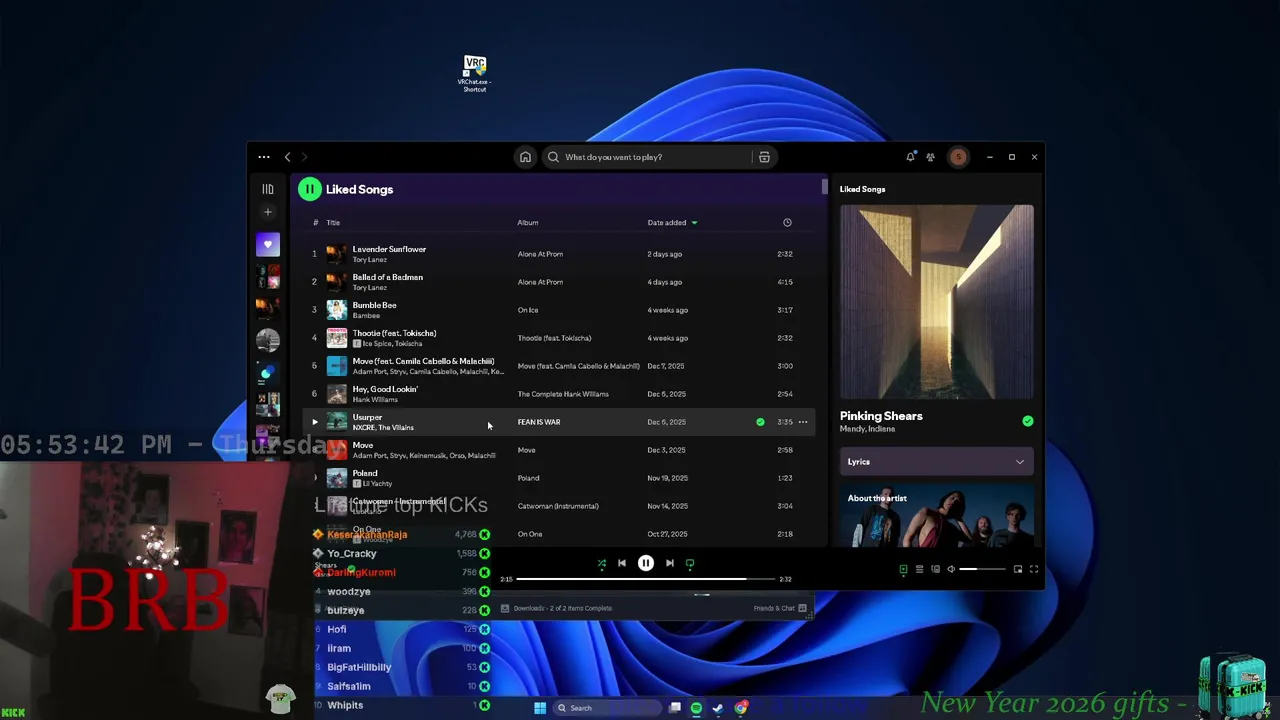Select the 'Lavender Sunflower' song title
Image resolution: width=1280 pixels, height=720 pixels.
click(x=389, y=249)
